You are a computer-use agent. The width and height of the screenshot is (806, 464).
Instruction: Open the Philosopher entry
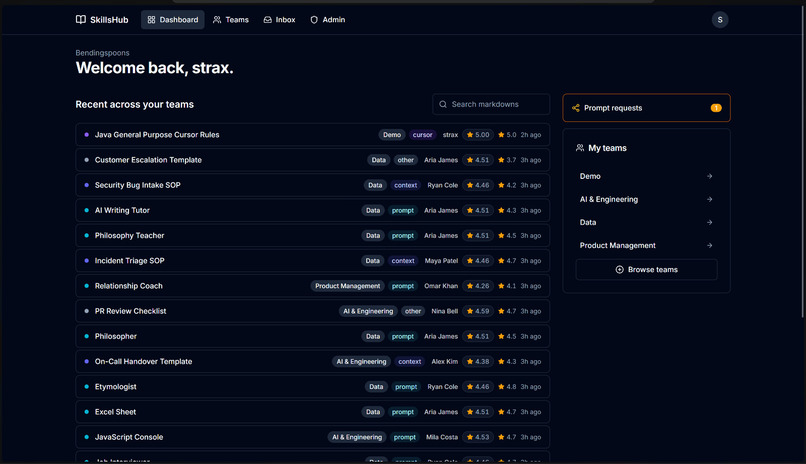click(313, 336)
